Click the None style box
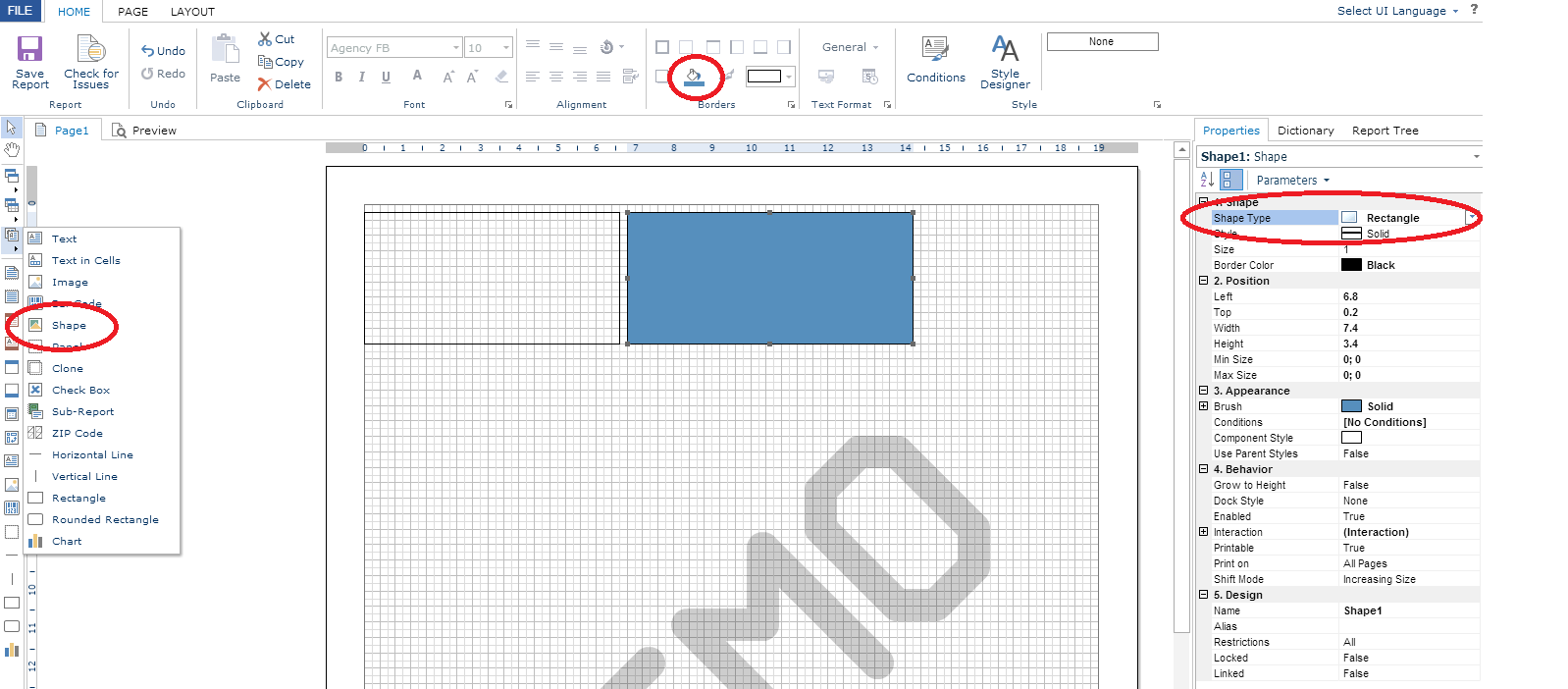The width and height of the screenshot is (1568, 689). (x=1102, y=41)
